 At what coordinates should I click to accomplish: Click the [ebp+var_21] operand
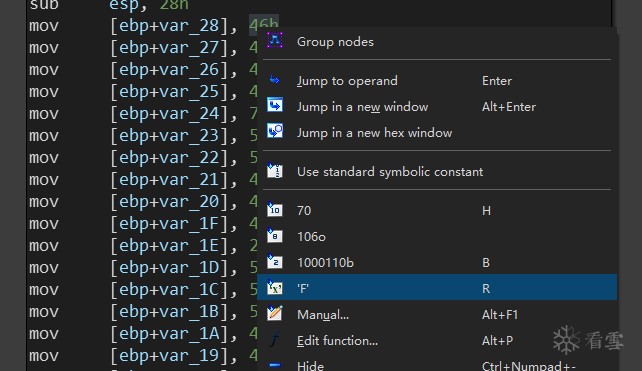tap(168, 180)
